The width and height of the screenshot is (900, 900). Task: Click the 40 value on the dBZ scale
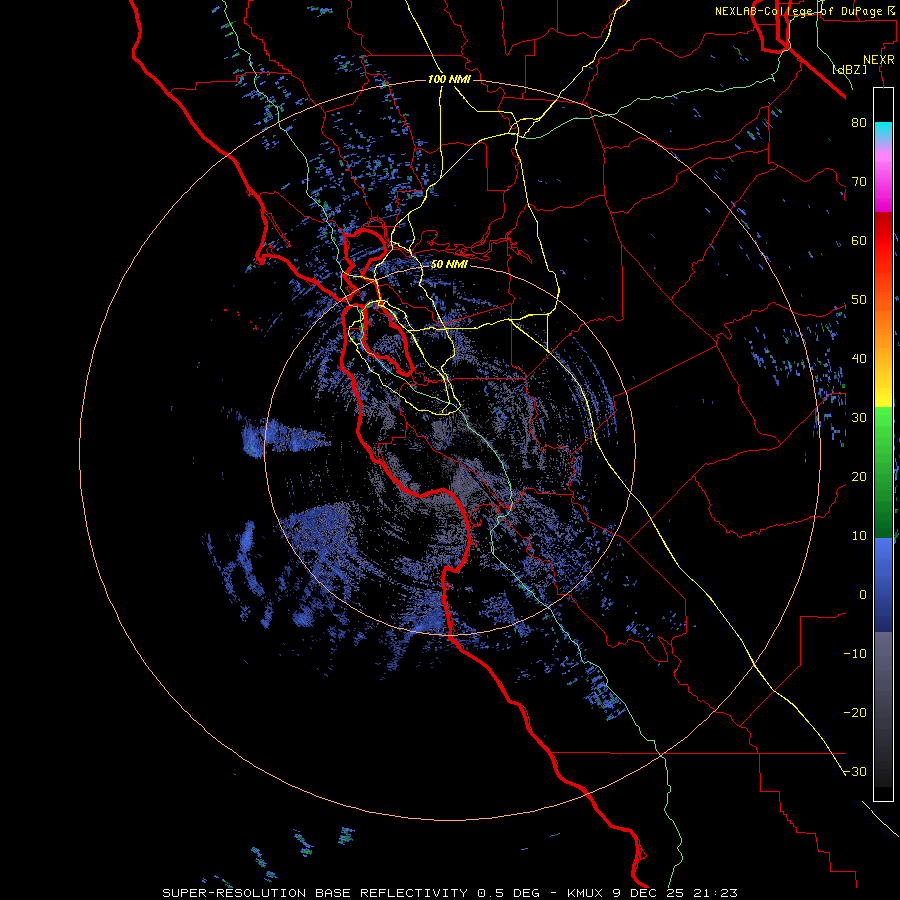859,359
